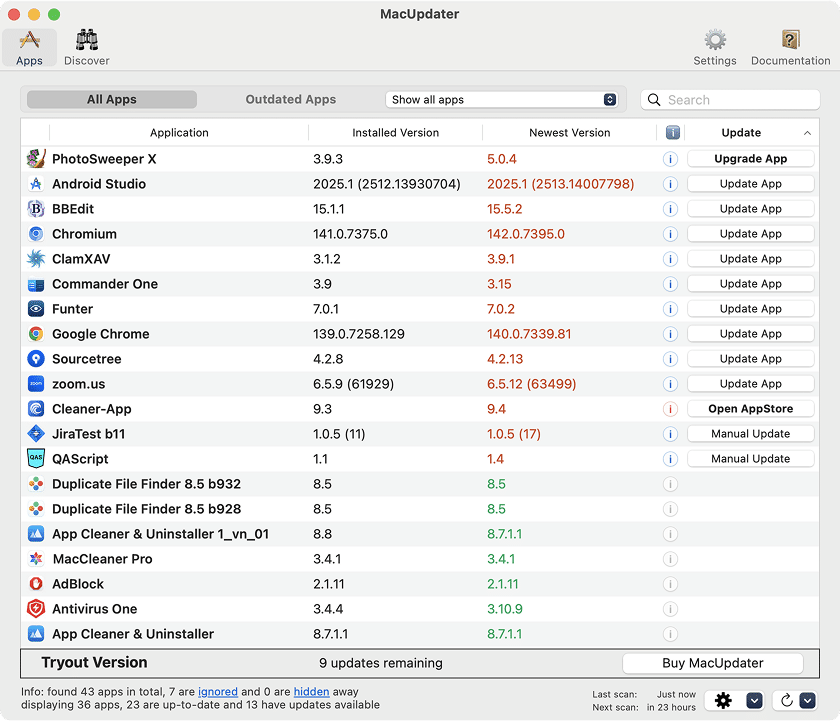
Task: Open the Discover binoculars view
Action: click(86, 47)
